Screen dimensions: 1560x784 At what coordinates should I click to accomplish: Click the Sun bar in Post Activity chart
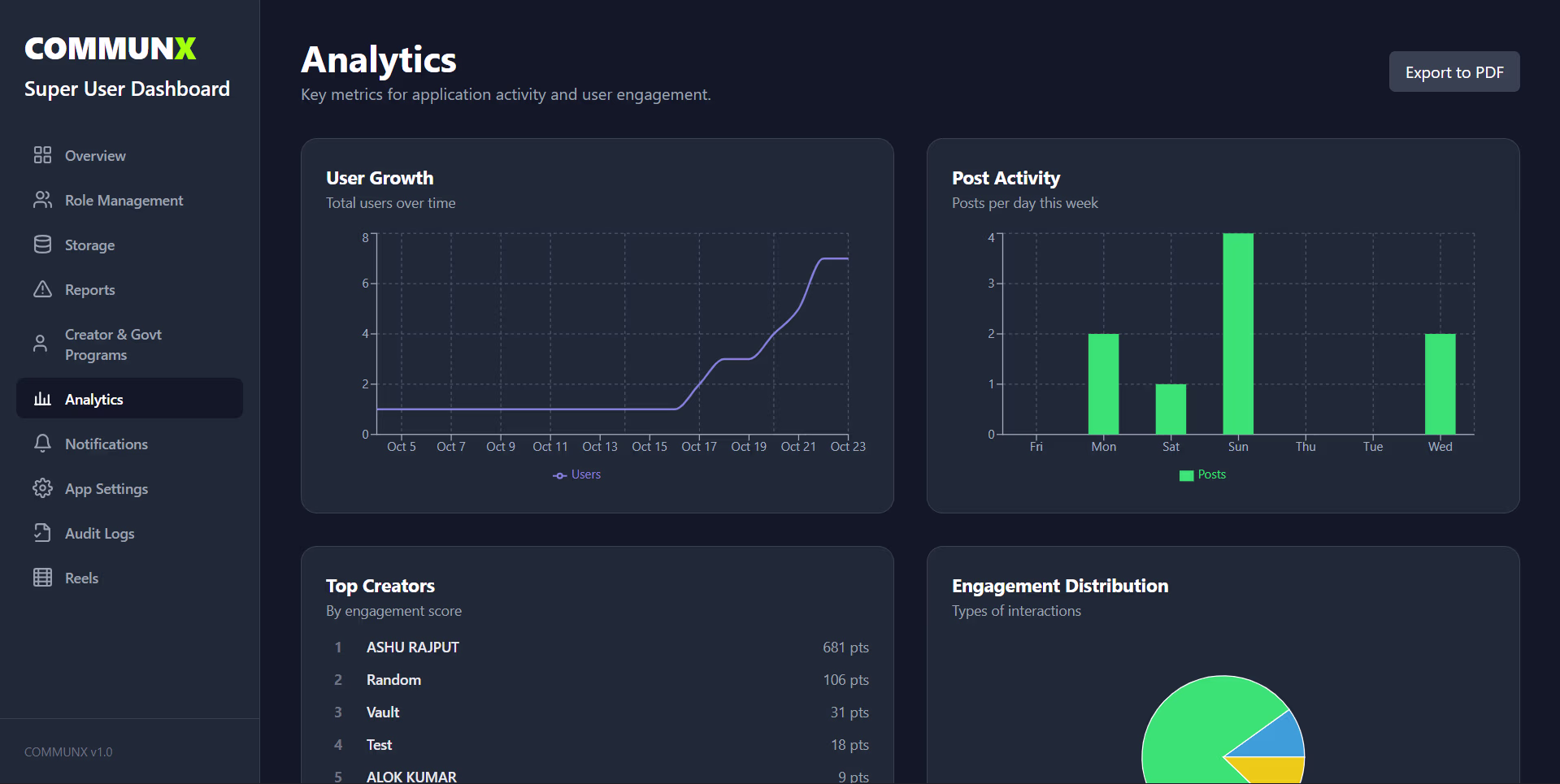tap(1237, 333)
